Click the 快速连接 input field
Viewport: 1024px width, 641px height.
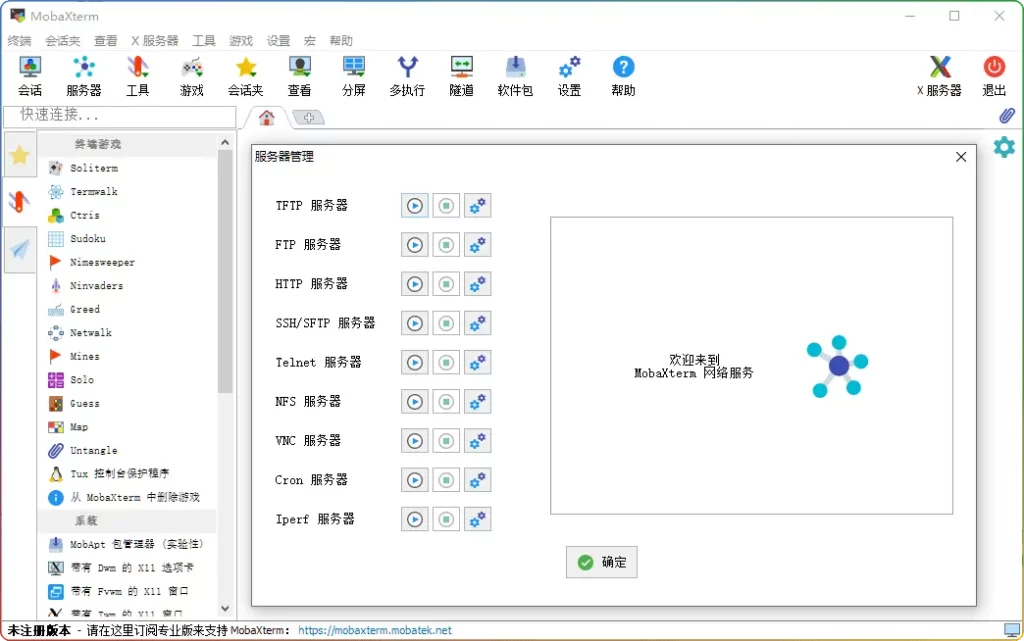click(120, 116)
